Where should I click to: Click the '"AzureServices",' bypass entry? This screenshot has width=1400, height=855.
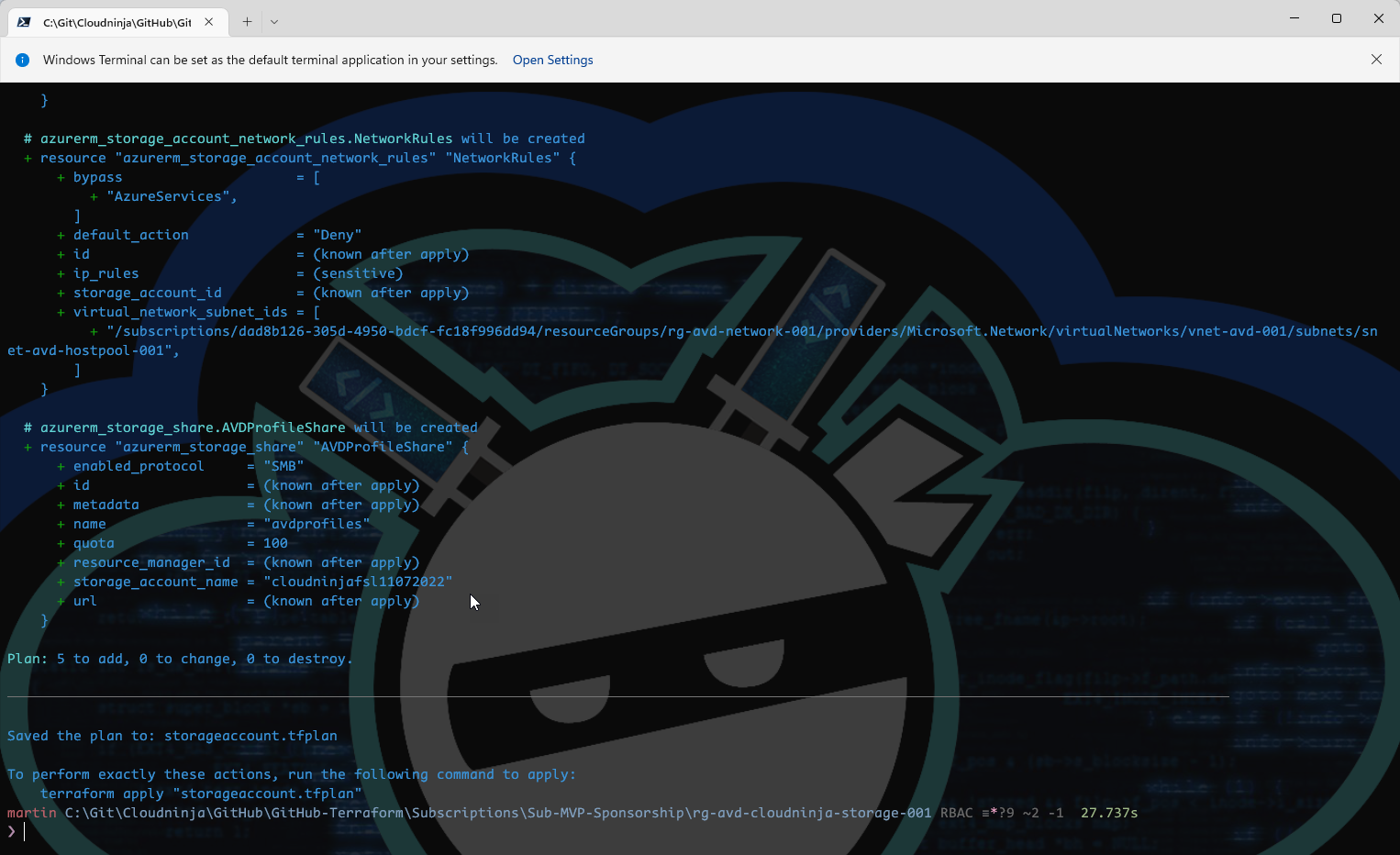point(172,196)
